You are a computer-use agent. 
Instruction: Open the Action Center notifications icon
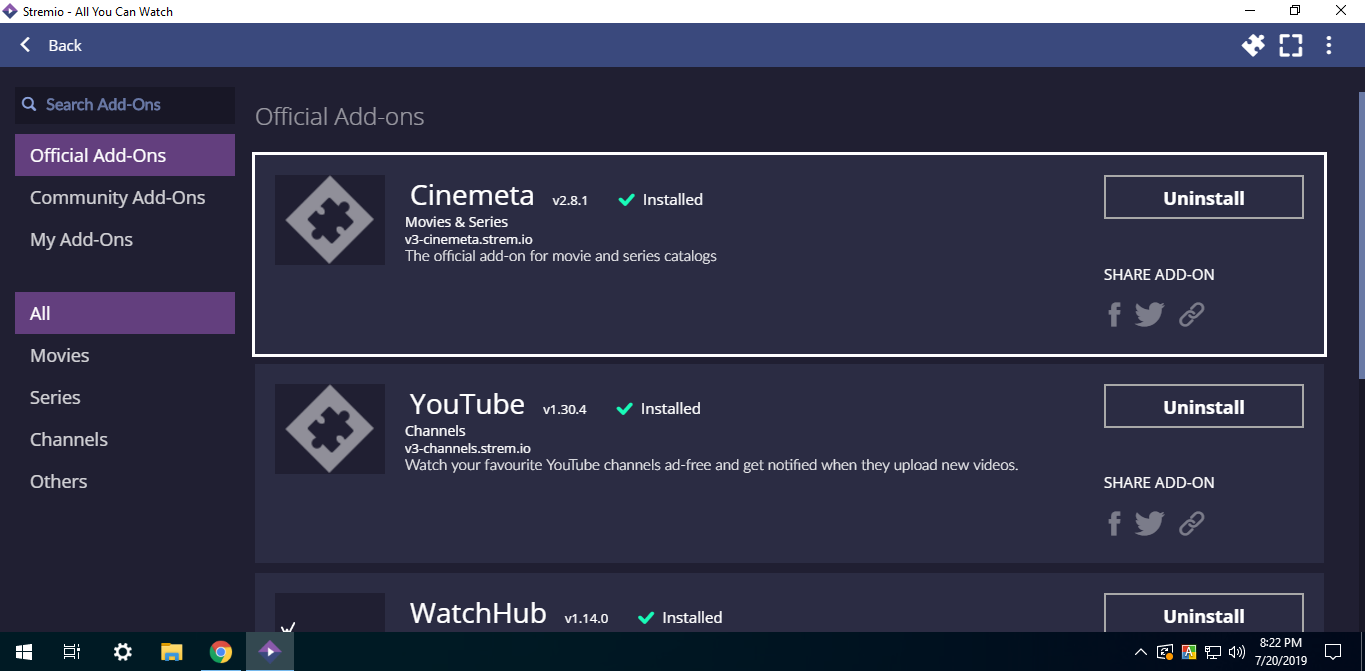coord(1332,652)
